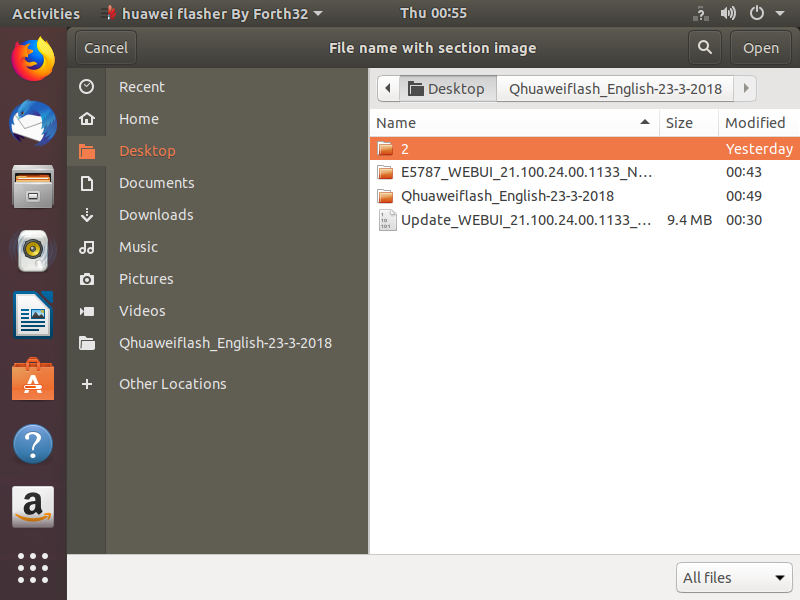
Task: Open Activities overview in top bar
Action: [x=46, y=13]
